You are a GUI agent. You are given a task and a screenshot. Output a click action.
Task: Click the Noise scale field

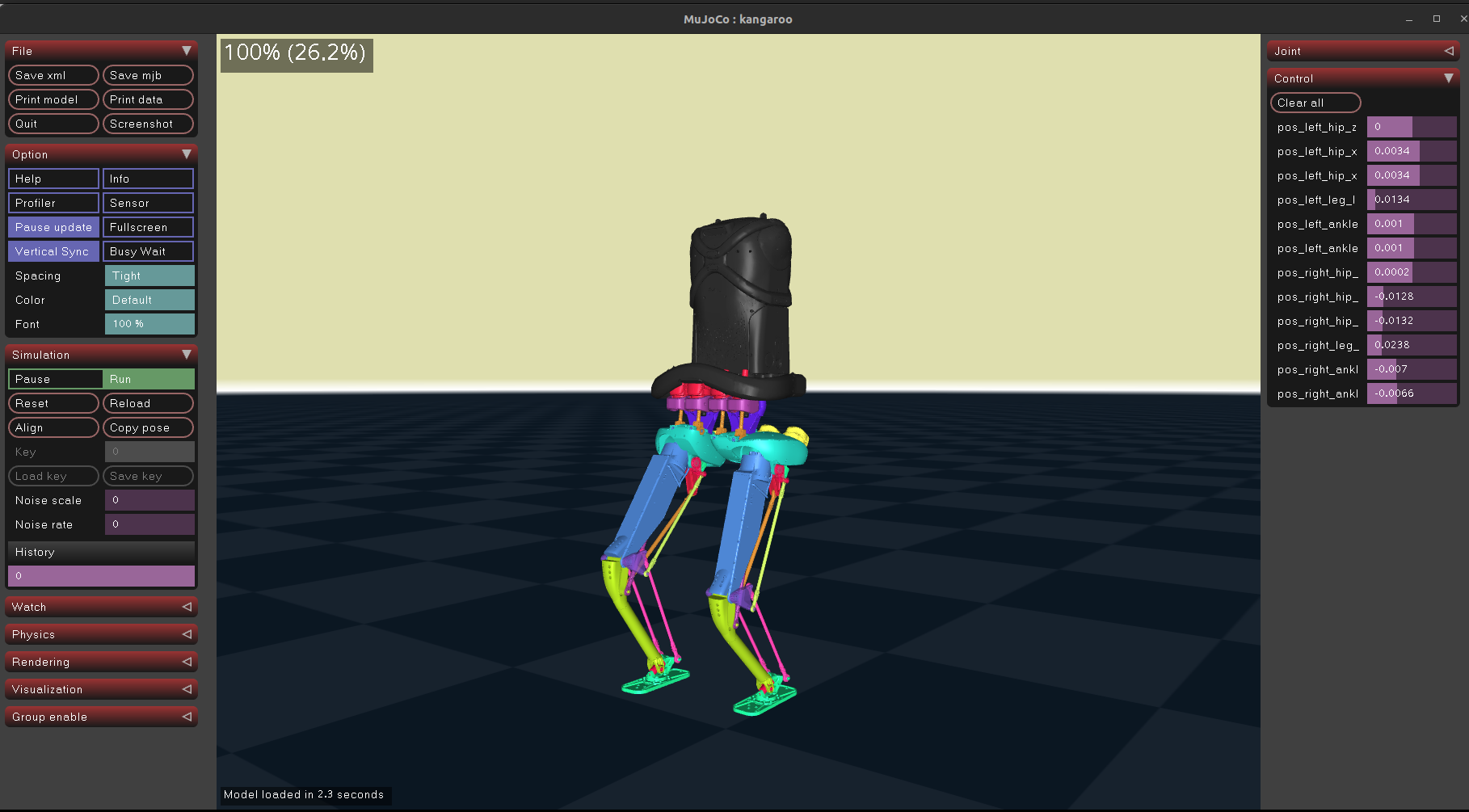(x=149, y=500)
